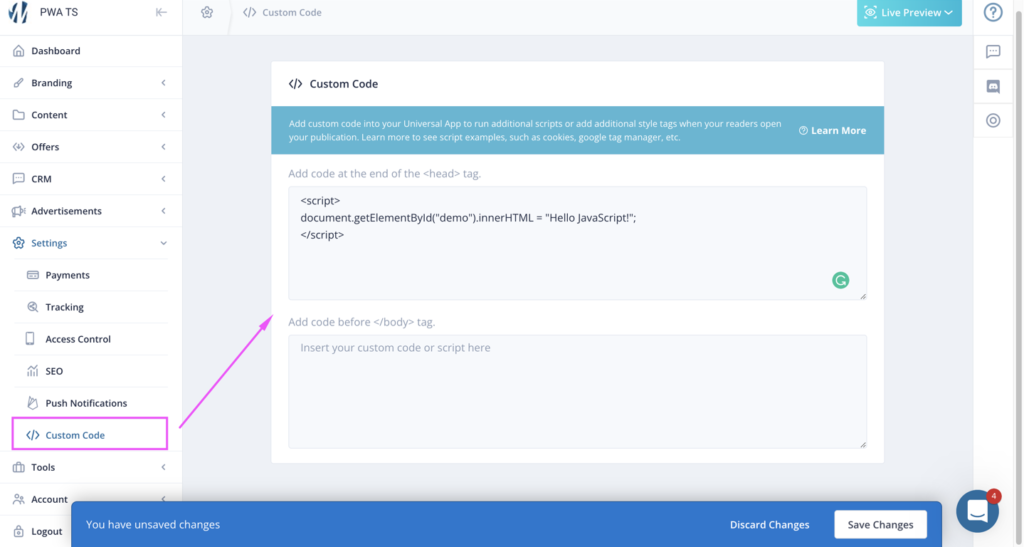Click the Custom Code panel heading
The image size is (1024, 547).
coord(344,84)
